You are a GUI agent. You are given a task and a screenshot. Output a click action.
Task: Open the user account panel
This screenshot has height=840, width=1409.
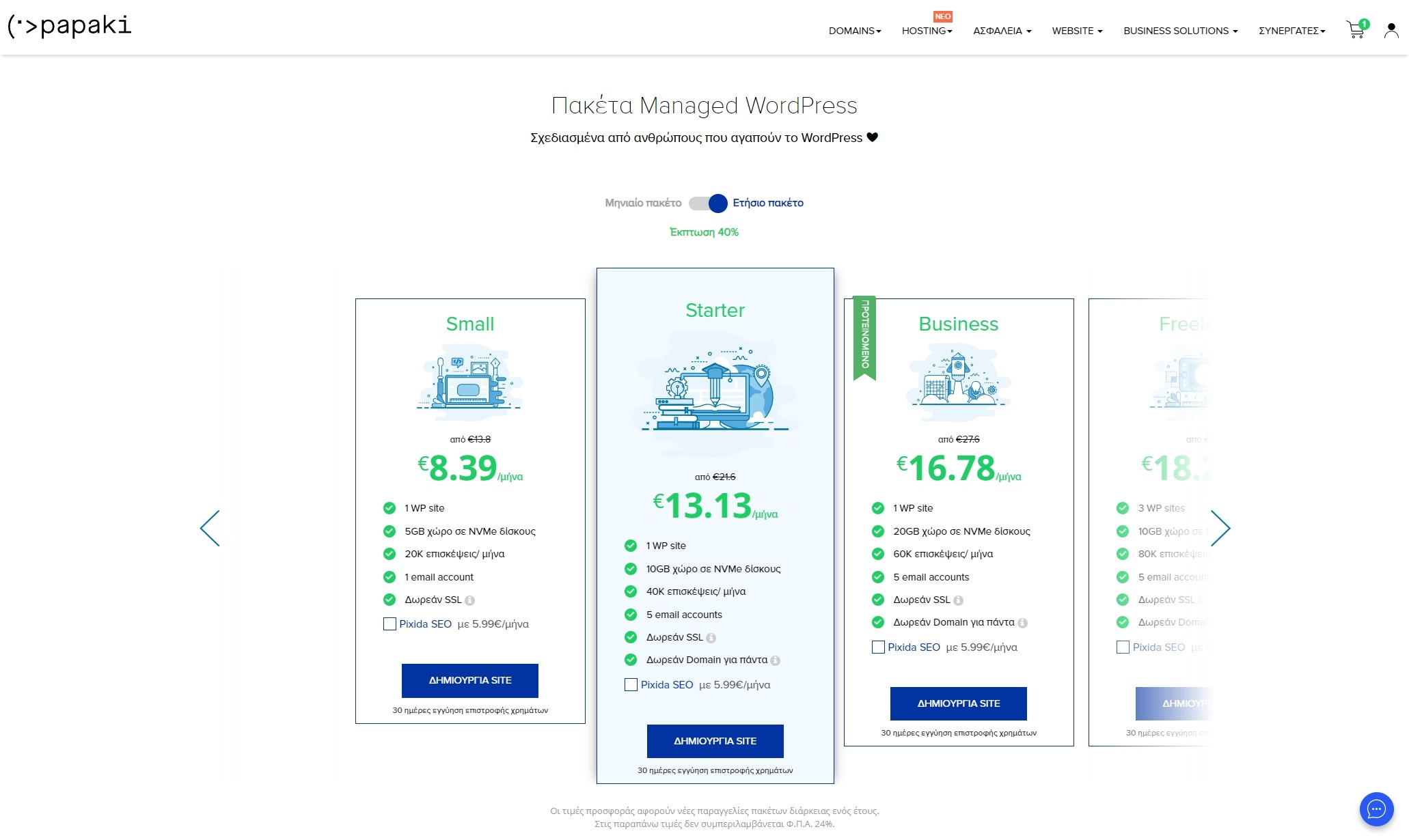(1392, 29)
